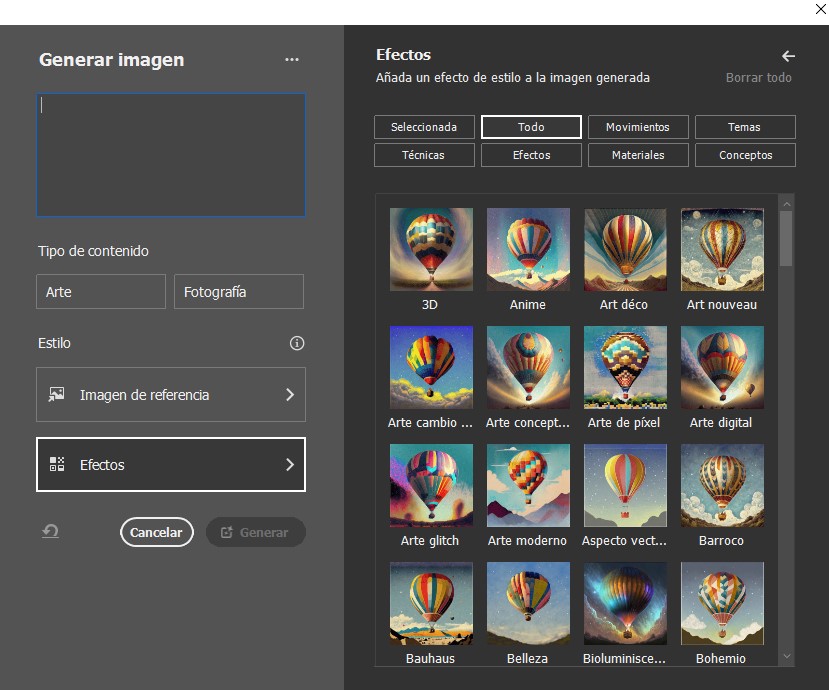Expand Imagen de referencia chevron

(290, 395)
